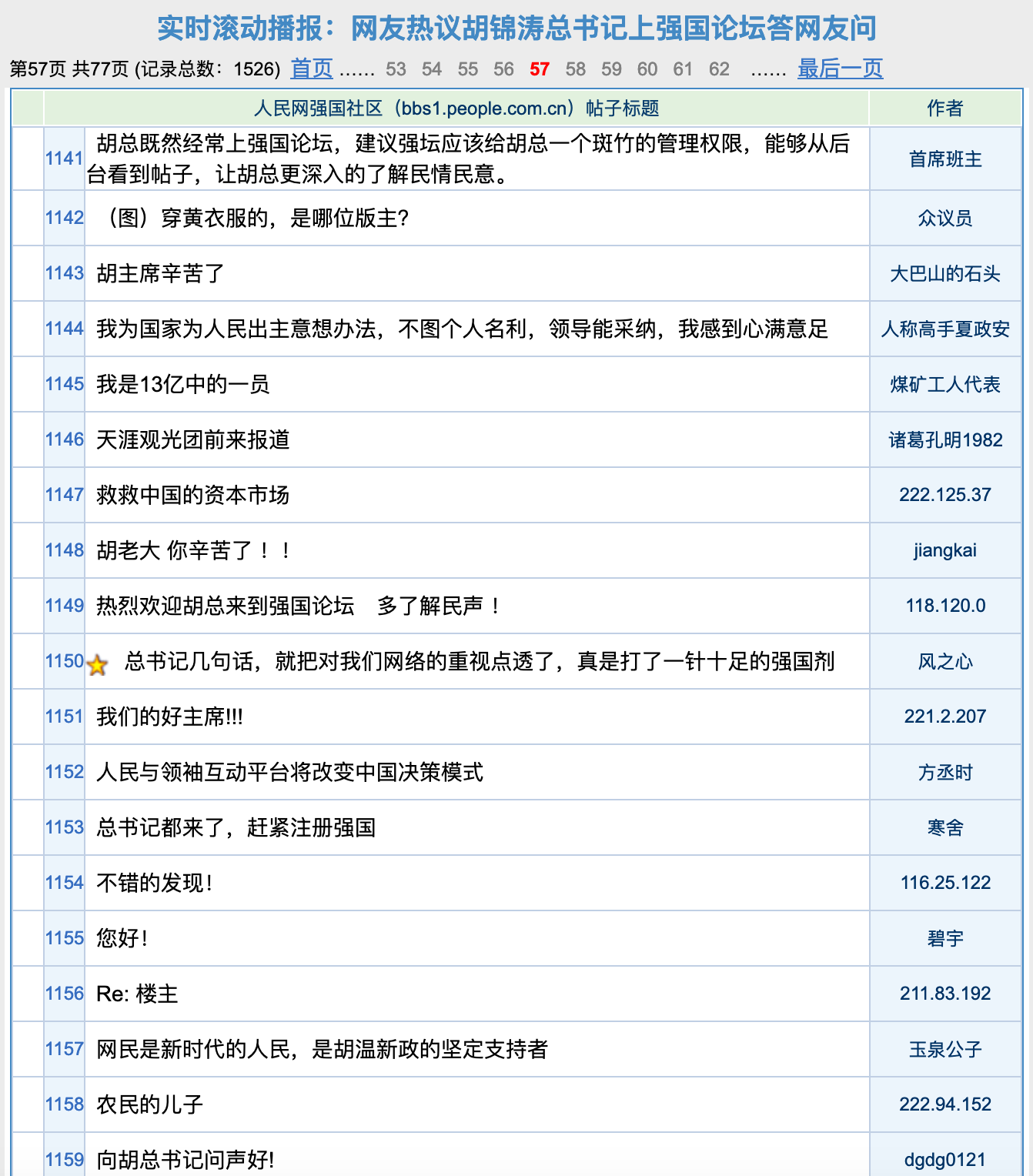View author 众议员 profile
This screenshot has height=1176, width=1033.
[x=945, y=219]
